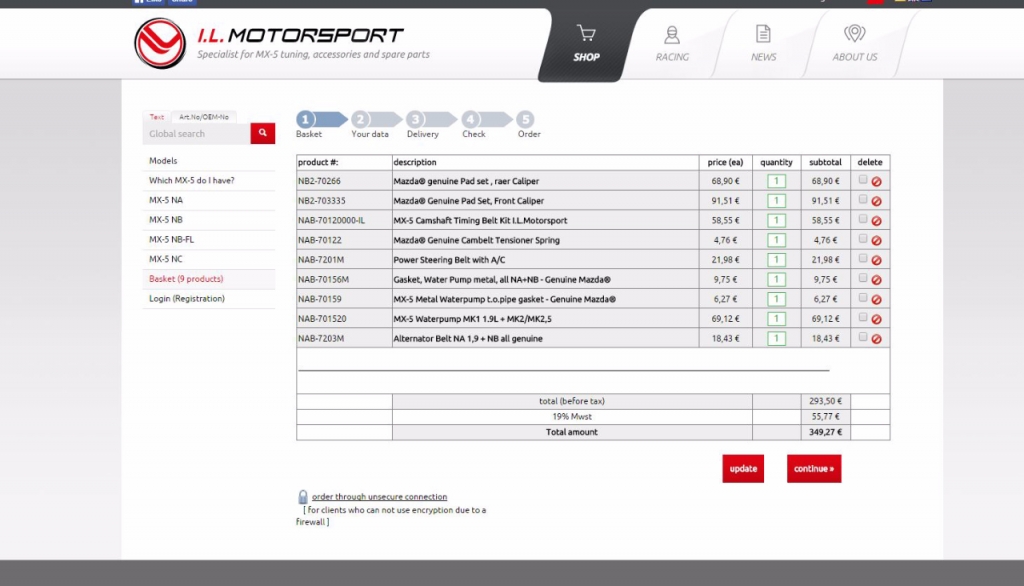Edit quantity field for NB2-70266
The width and height of the screenshot is (1024, 586).
(x=776, y=181)
